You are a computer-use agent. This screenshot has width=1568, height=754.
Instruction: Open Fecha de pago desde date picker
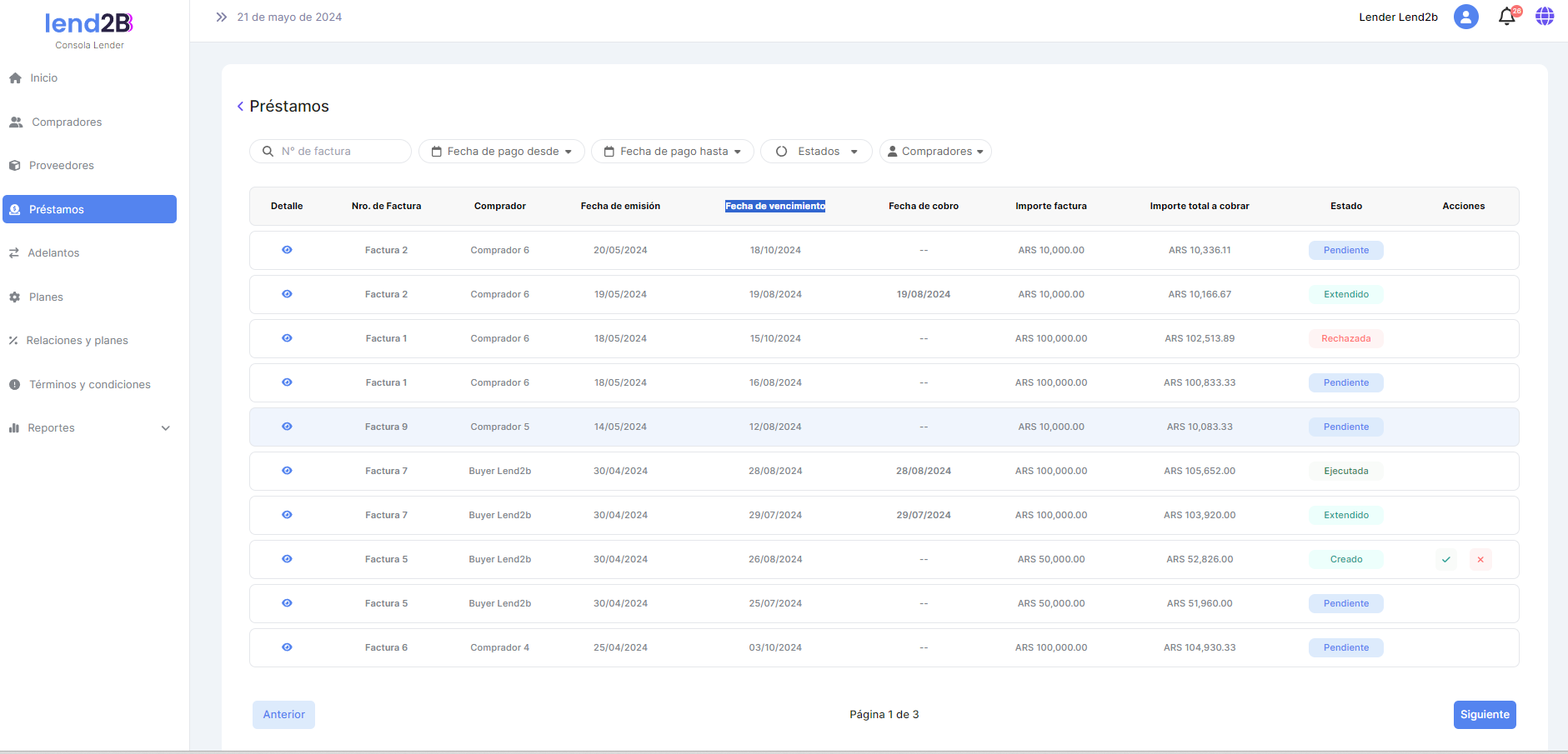[501, 152]
